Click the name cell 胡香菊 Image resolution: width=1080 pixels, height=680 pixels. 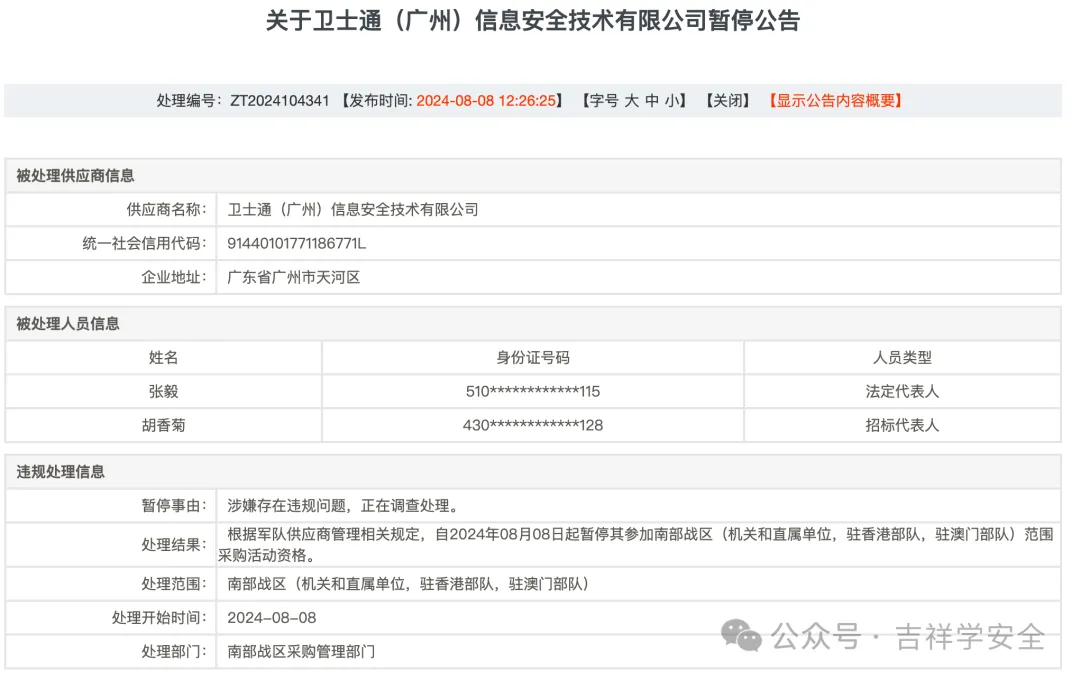[x=163, y=425]
